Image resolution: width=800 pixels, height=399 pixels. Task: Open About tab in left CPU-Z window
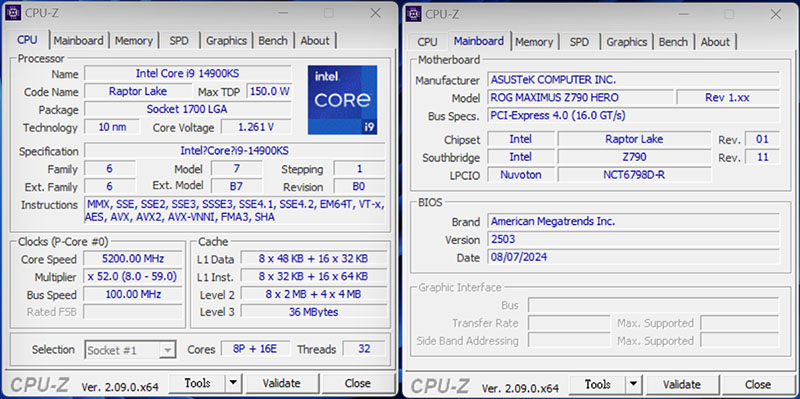(x=315, y=40)
